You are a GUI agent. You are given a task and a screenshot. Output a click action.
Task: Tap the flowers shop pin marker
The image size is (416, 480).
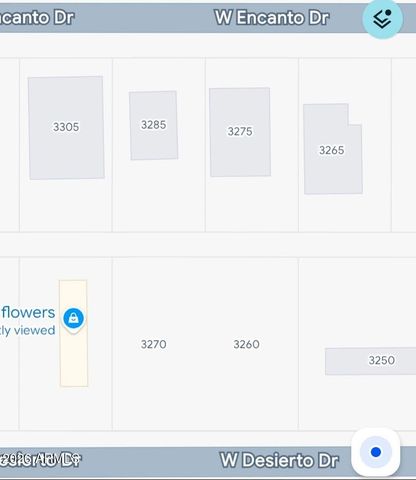tap(73, 319)
